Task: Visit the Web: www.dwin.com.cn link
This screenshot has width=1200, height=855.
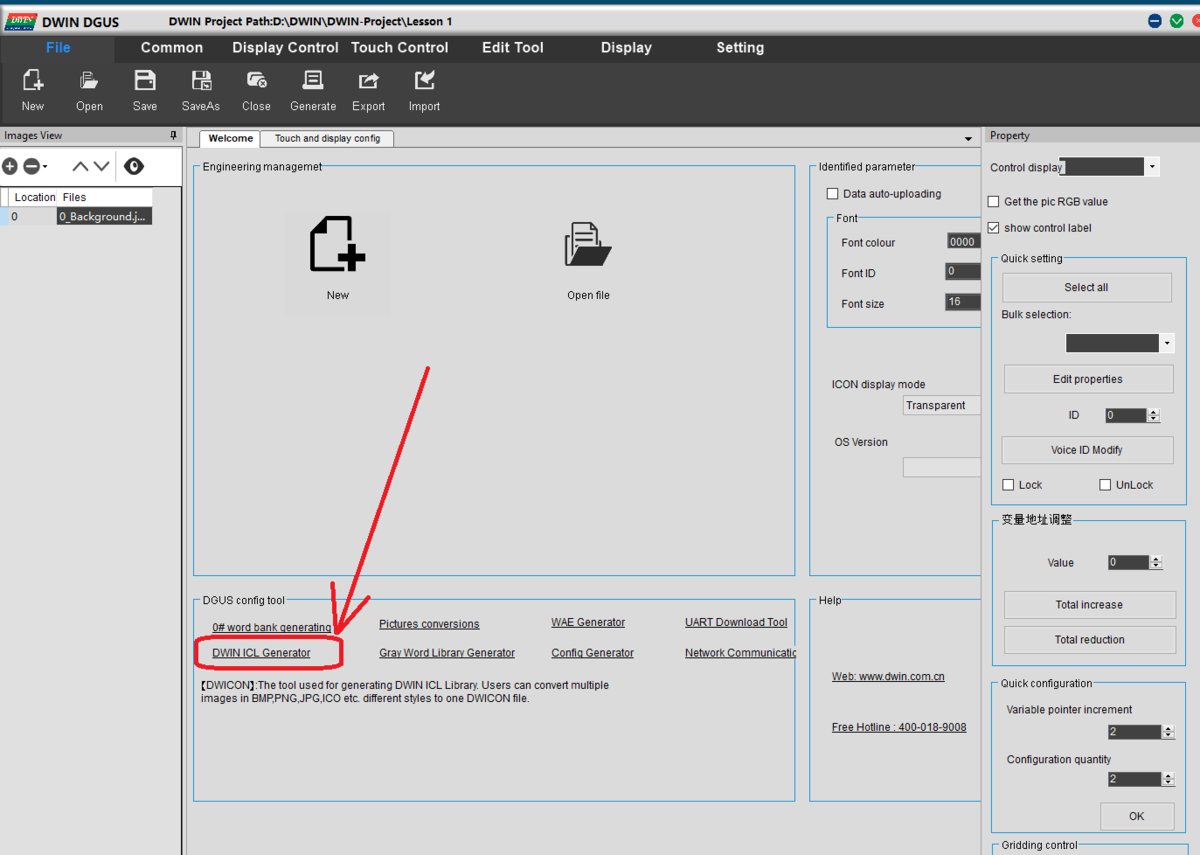Action: pyautogui.click(x=888, y=677)
